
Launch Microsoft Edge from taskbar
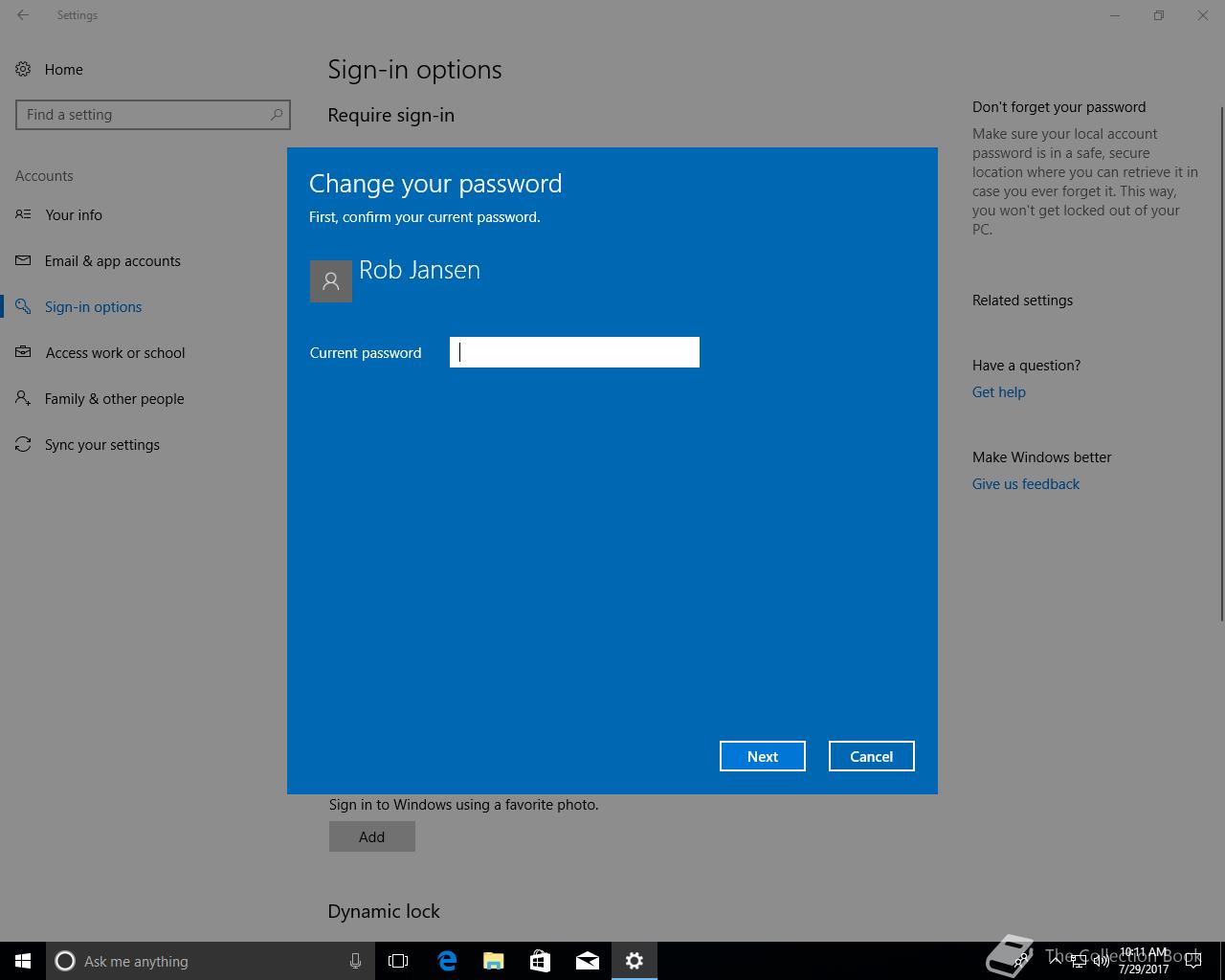tap(447, 961)
